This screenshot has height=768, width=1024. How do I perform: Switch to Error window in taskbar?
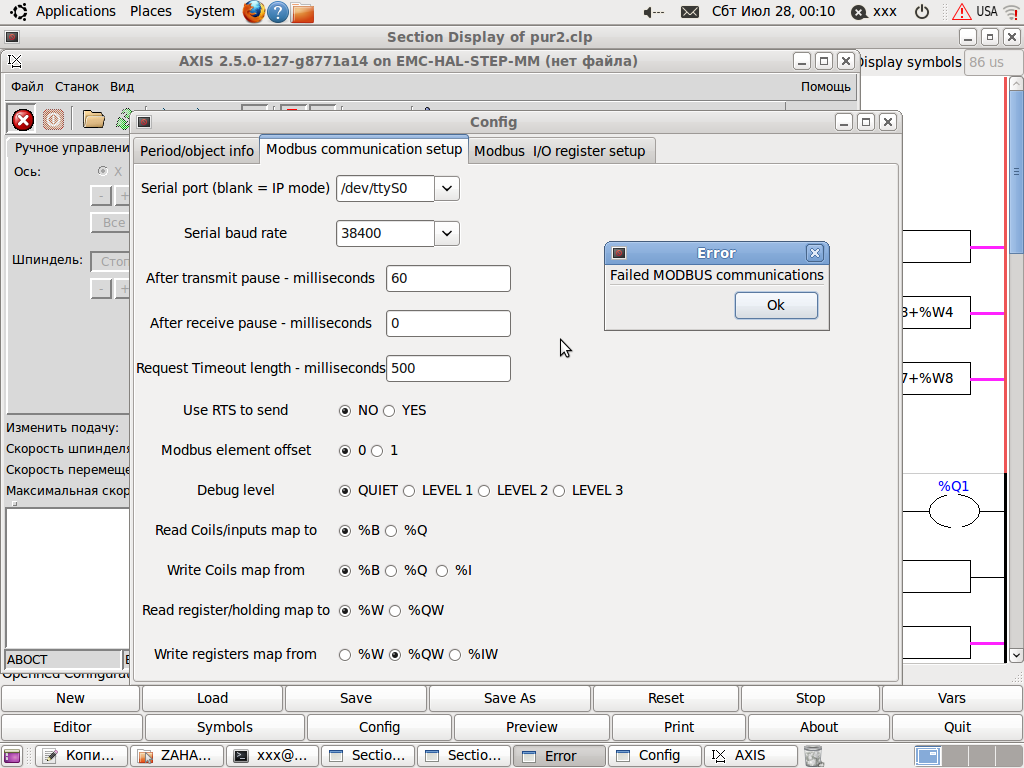(560, 756)
